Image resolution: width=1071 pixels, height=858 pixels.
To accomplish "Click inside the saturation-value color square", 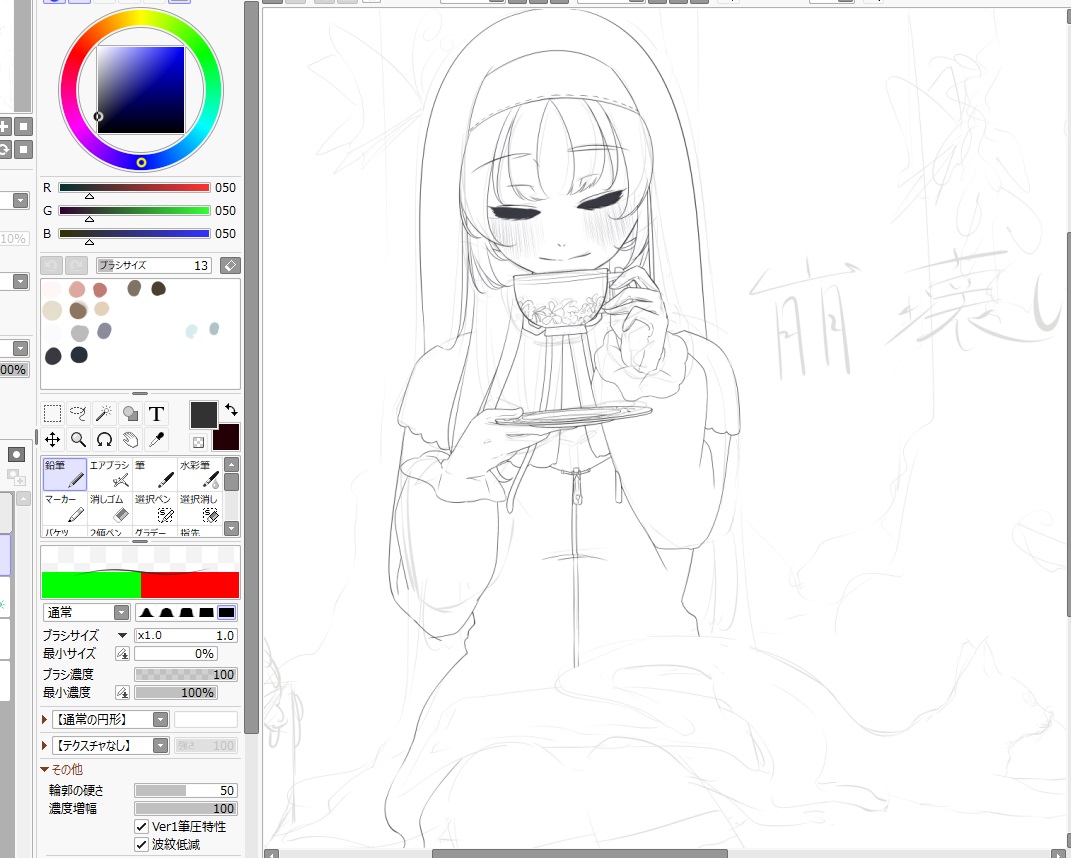I will (141, 89).
